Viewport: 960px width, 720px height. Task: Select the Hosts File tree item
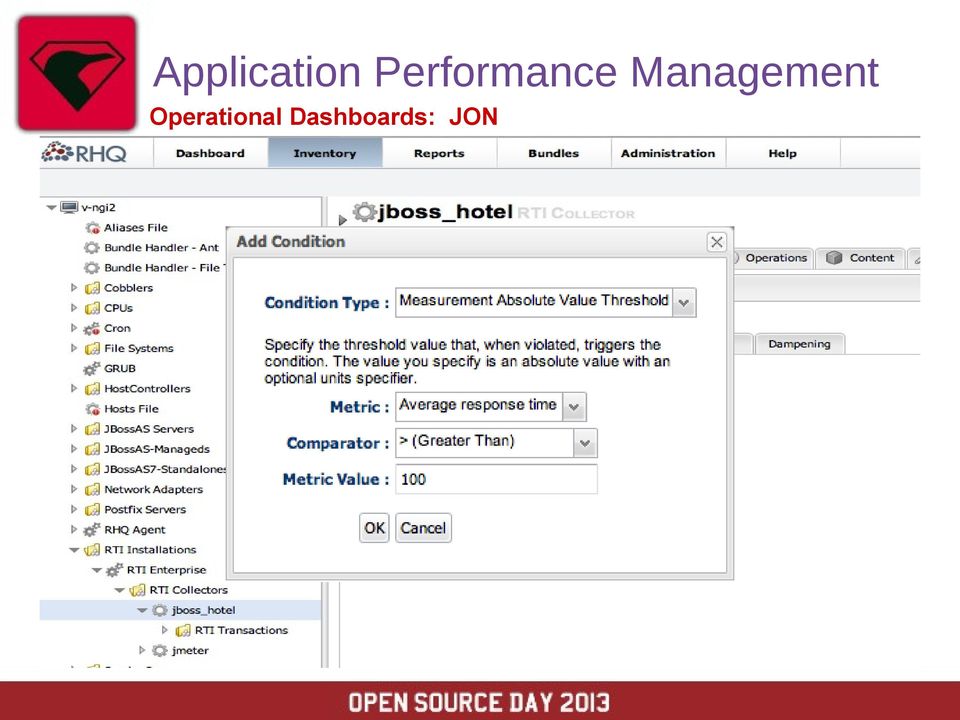click(131, 409)
